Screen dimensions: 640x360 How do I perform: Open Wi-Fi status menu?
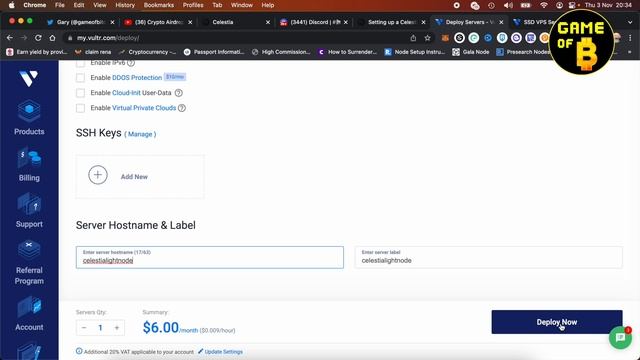[544, 5]
